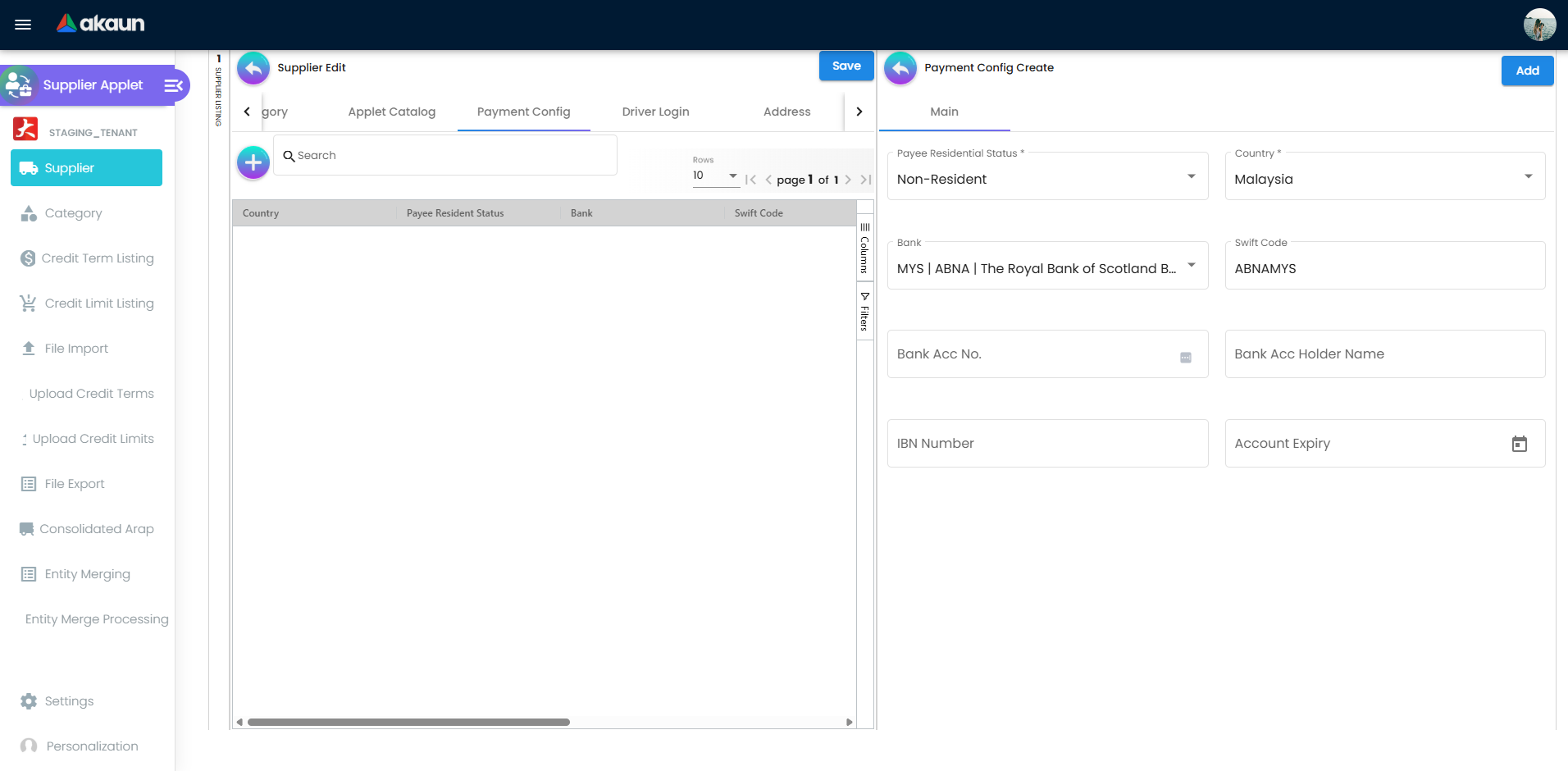Viewport: 1568px width, 771px height.
Task: Click the Add button
Action: click(1526, 71)
